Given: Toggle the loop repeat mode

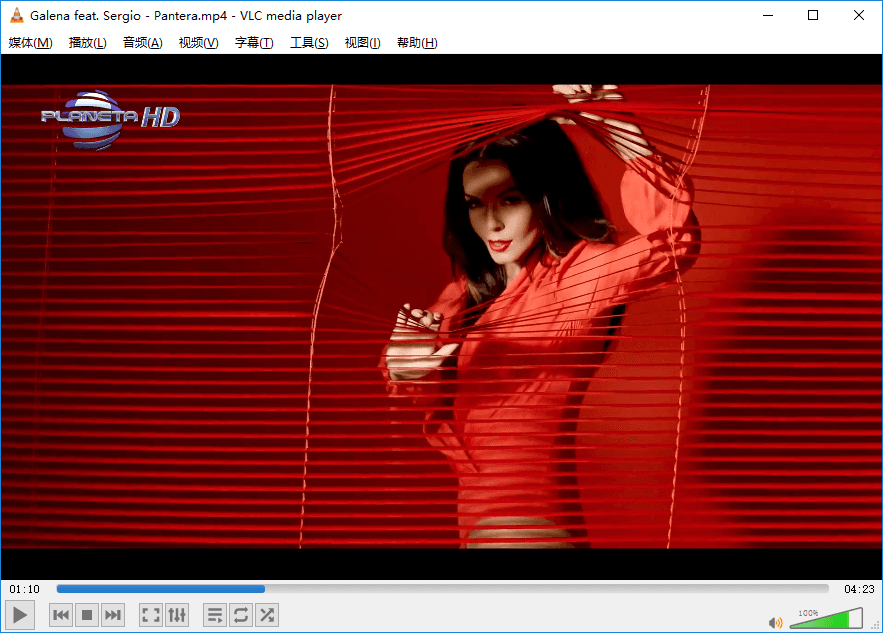Looking at the screenshot, I should coord(241,615).
